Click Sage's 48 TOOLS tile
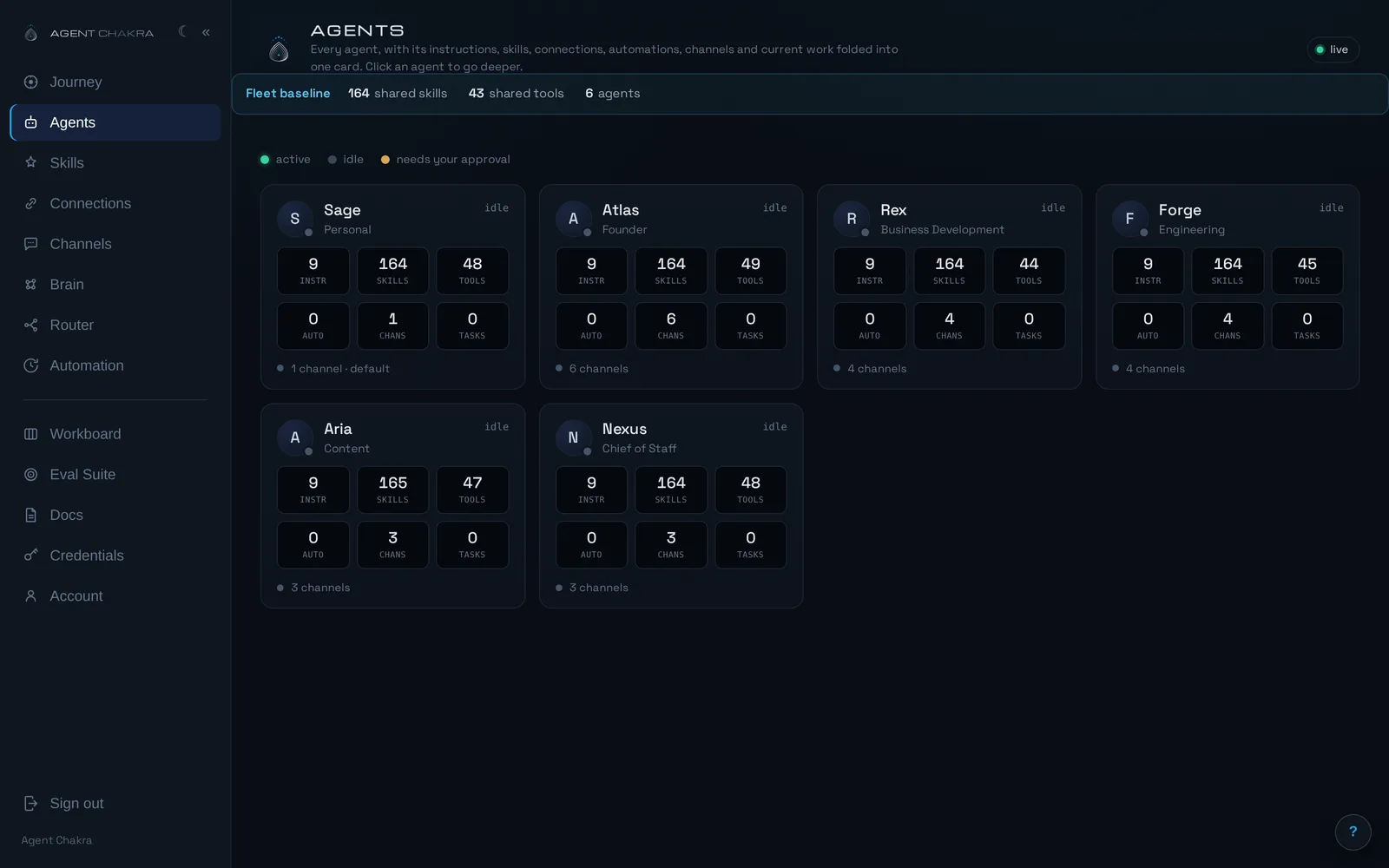 click(x=472, y=271)
